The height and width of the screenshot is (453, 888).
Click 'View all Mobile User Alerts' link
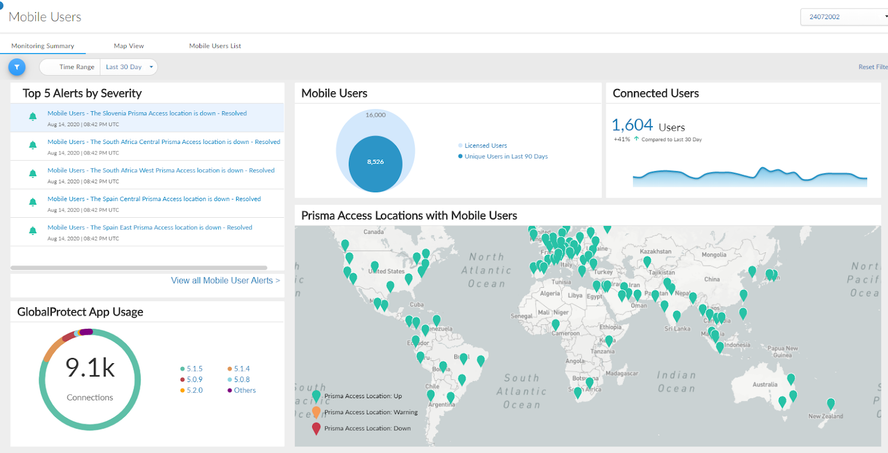click(225, 281)
